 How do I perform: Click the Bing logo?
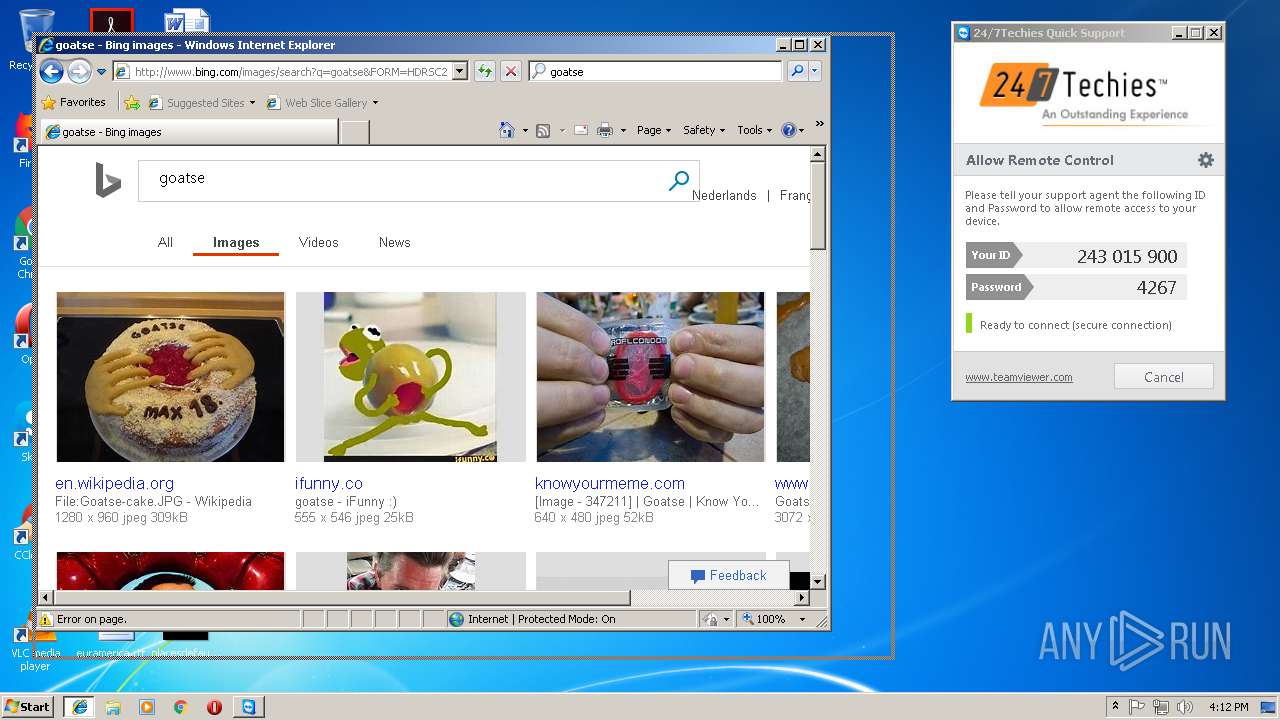point(107,180)
